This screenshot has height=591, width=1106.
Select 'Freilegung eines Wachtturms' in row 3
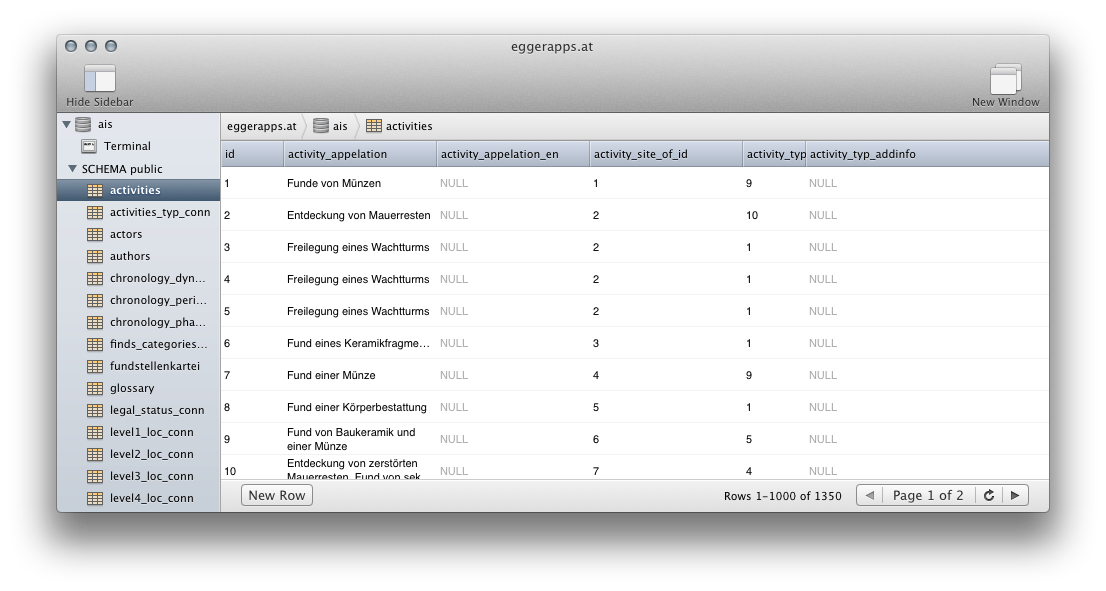point(358,248)
